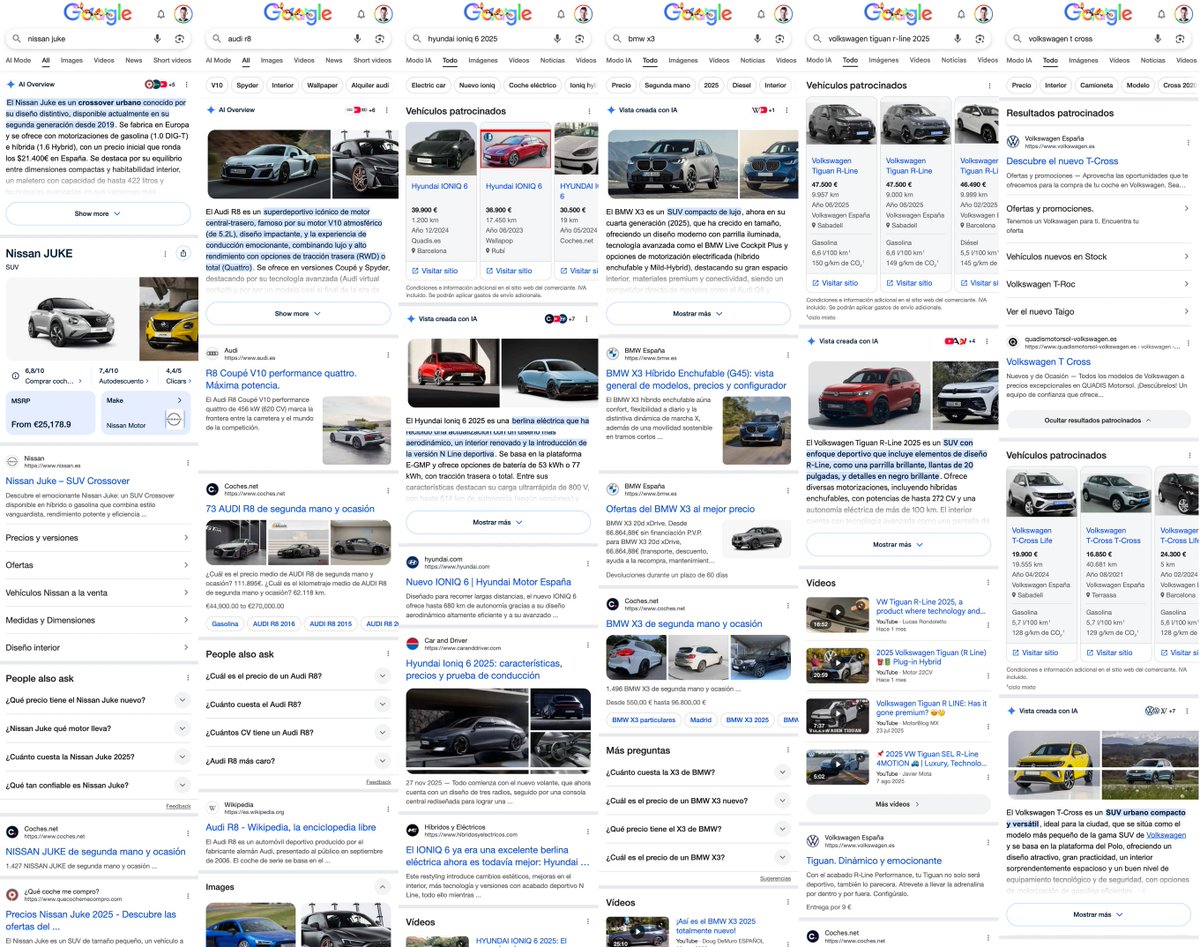Open 'Audi R8 - Wikipedia, la enciclopedia libre'
Viewport: 1200px width, 947px height.
pos(291,827)
